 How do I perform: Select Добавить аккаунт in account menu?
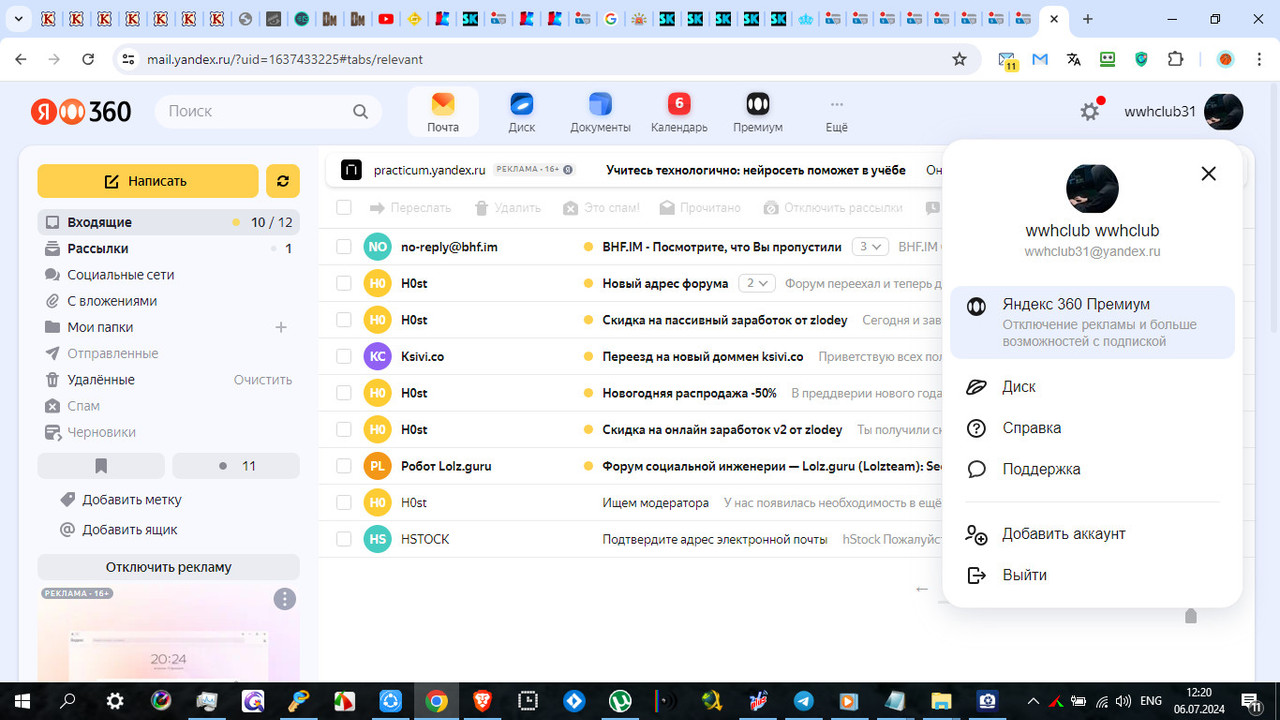coord(1092,534)
